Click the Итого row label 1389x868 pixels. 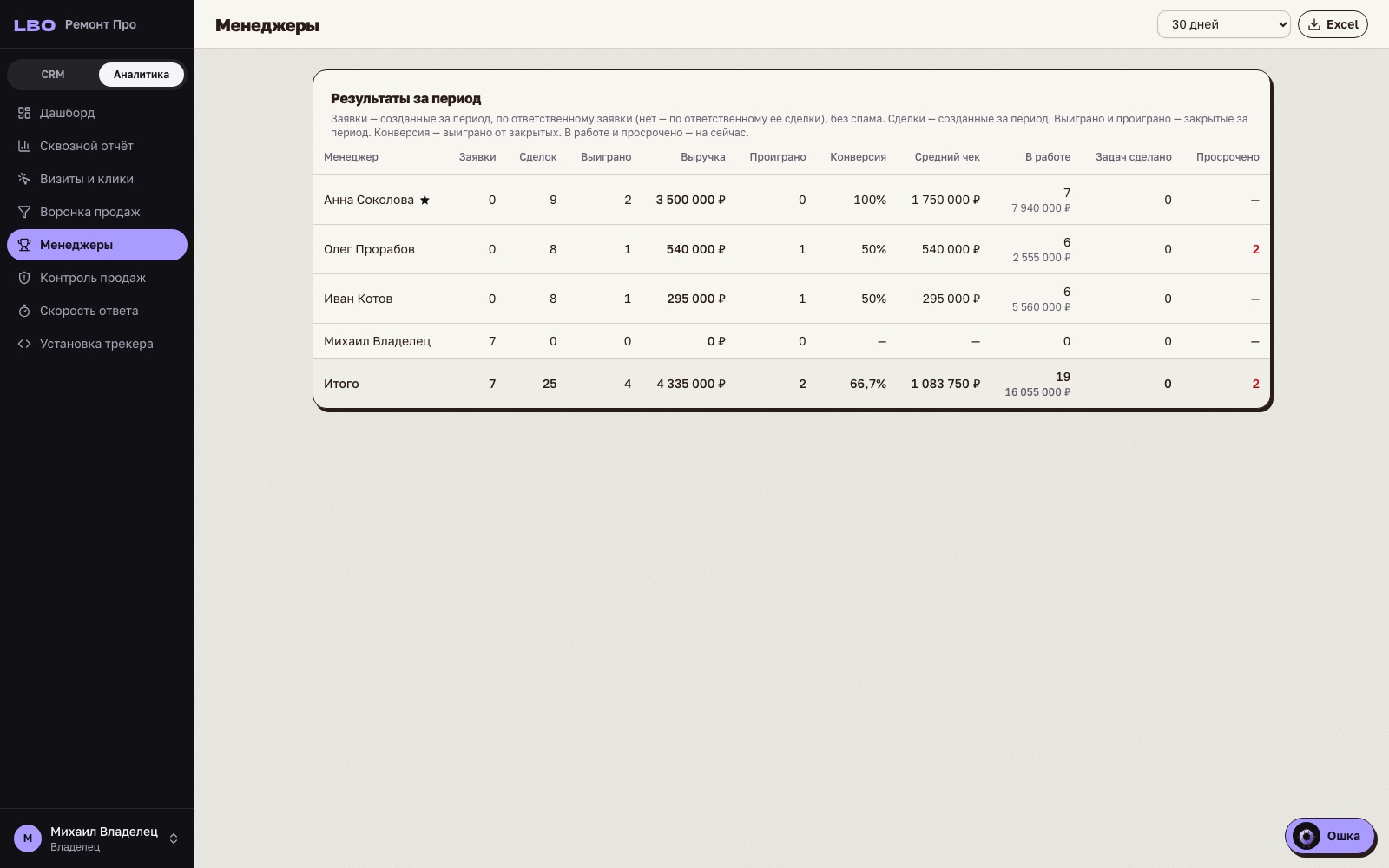coord(341,384)
